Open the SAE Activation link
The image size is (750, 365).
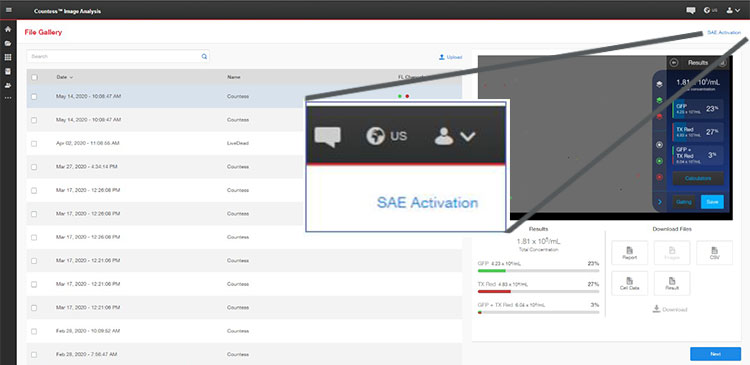coord(724,33)
